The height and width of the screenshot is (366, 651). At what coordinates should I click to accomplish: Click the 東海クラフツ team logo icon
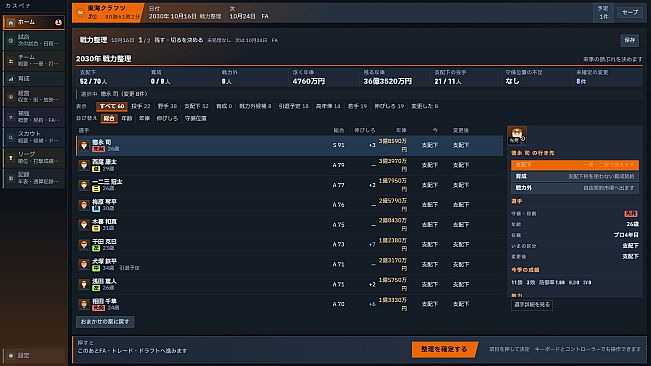pyautogui.click(x=81, y=12)
